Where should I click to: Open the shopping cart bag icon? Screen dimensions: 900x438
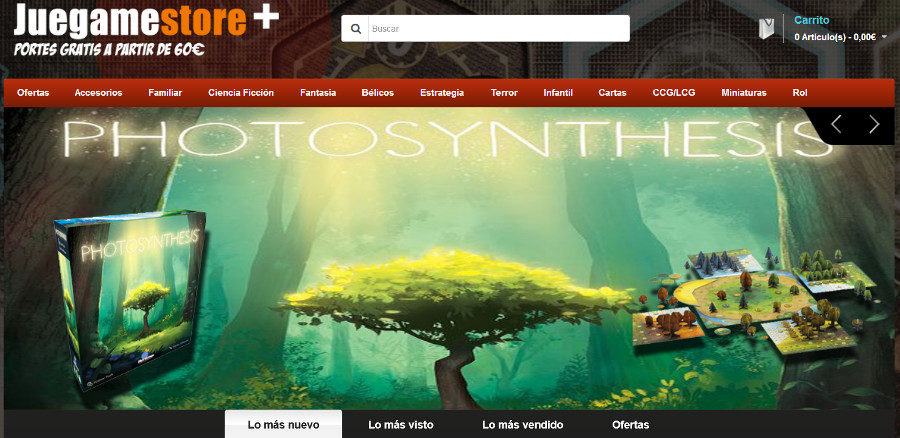pyautogui.click(x=766, y=29)
